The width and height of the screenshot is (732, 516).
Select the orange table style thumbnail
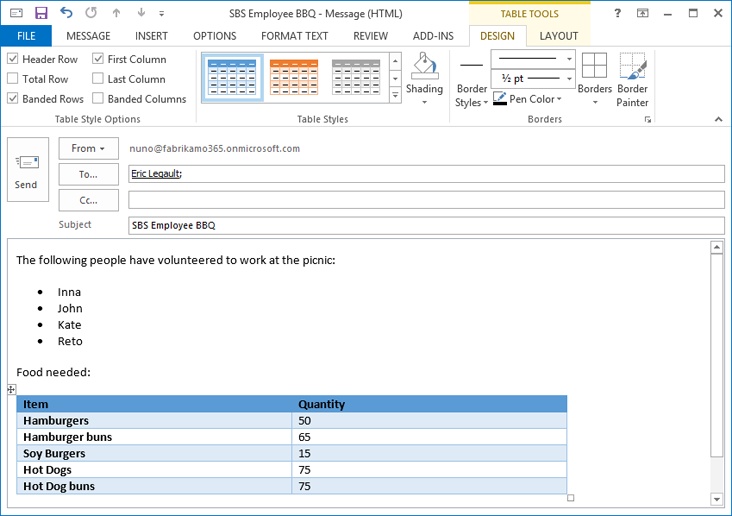point(294,77)
